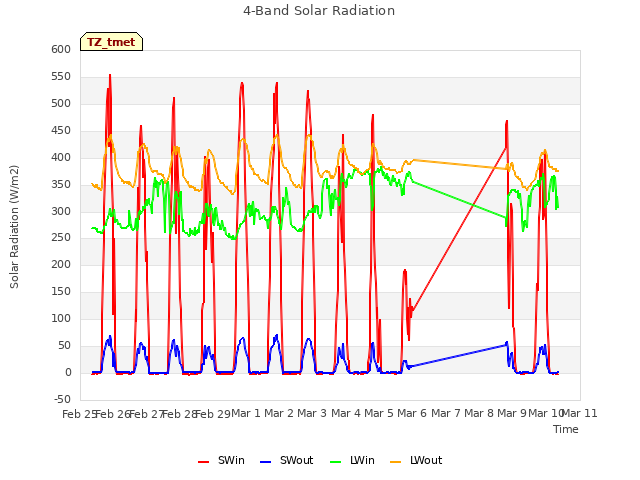Click the Mar 7 x-axis date label
Image resolution: width=640 pixels, height=480 pixels.
coord(446,413)
